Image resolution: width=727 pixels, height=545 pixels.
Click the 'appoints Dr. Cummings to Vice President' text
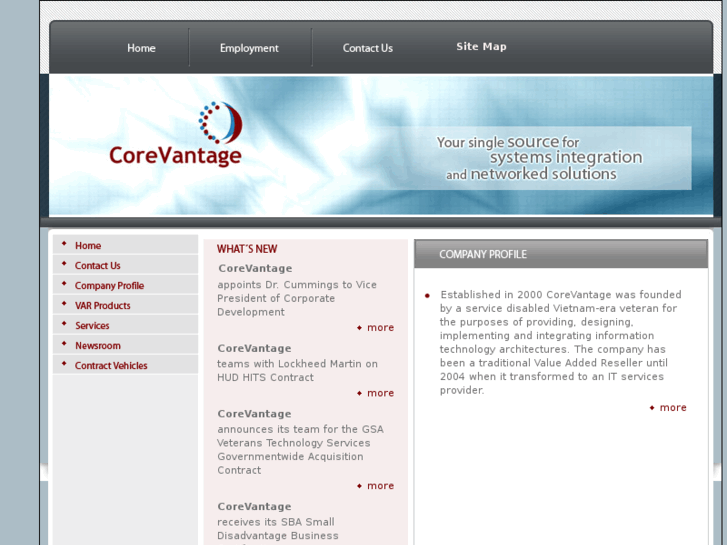pos(297,298)
